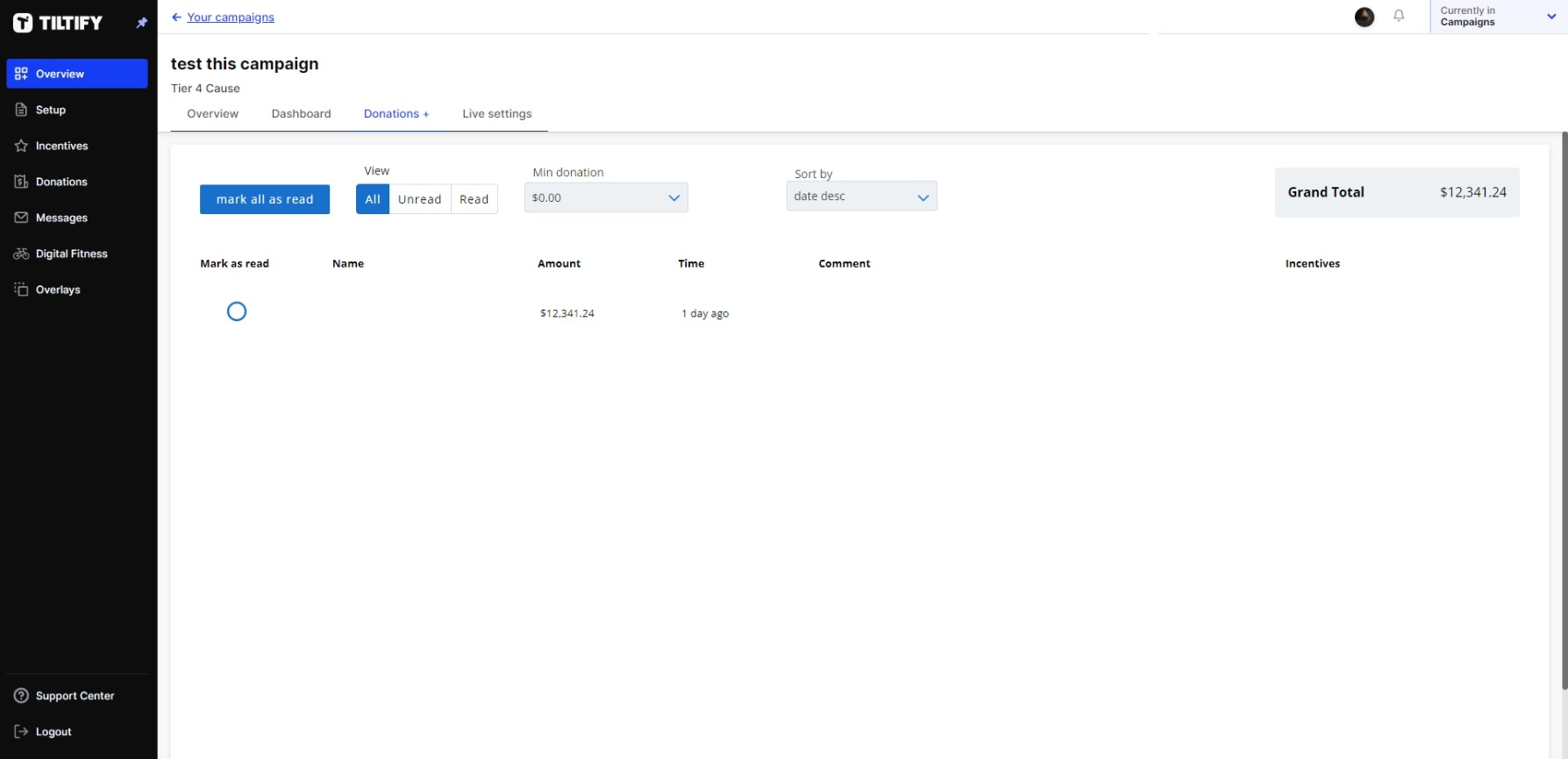Image resolution: width=1568 pixels, height=759 pixels.
Task: Click the '1 day ago' time cell
Action: pyautogui.click(x=705, y=313)
